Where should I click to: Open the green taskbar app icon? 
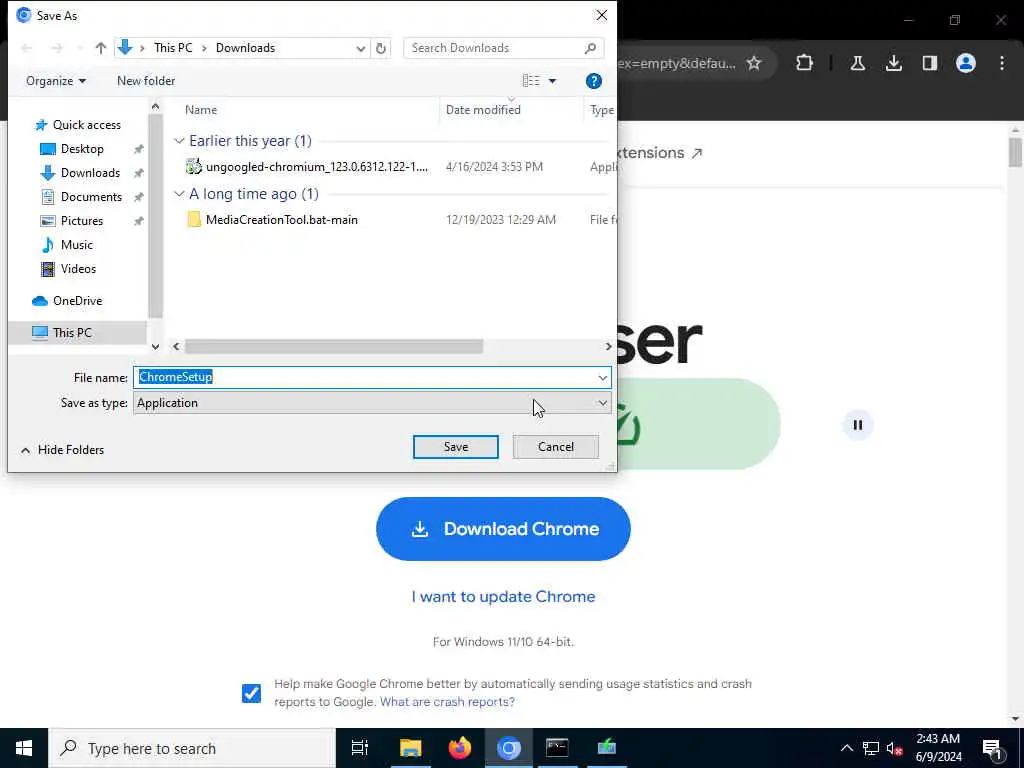tap(607, 748)
